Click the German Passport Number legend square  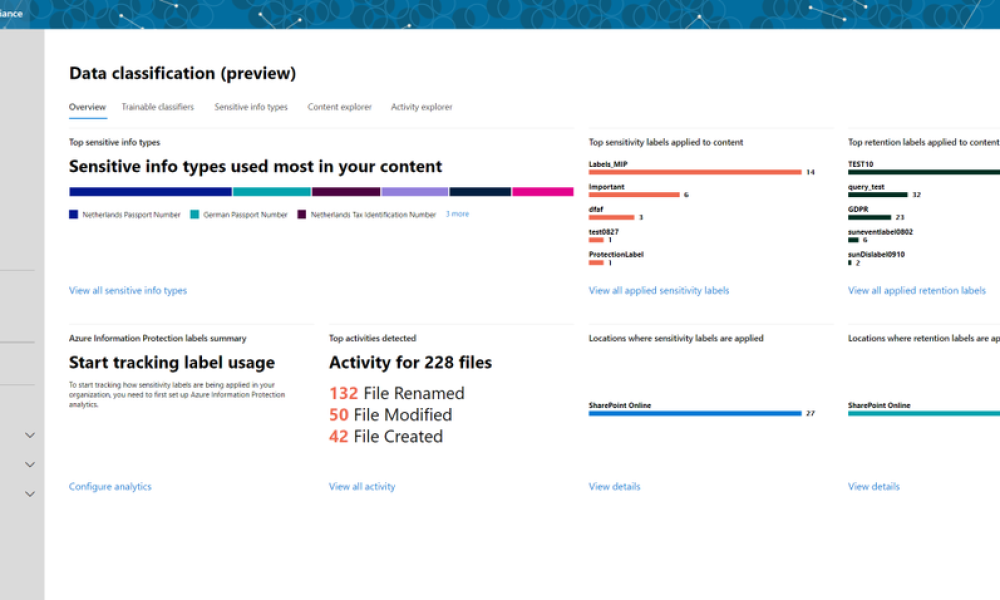click(x=194, y=214)
